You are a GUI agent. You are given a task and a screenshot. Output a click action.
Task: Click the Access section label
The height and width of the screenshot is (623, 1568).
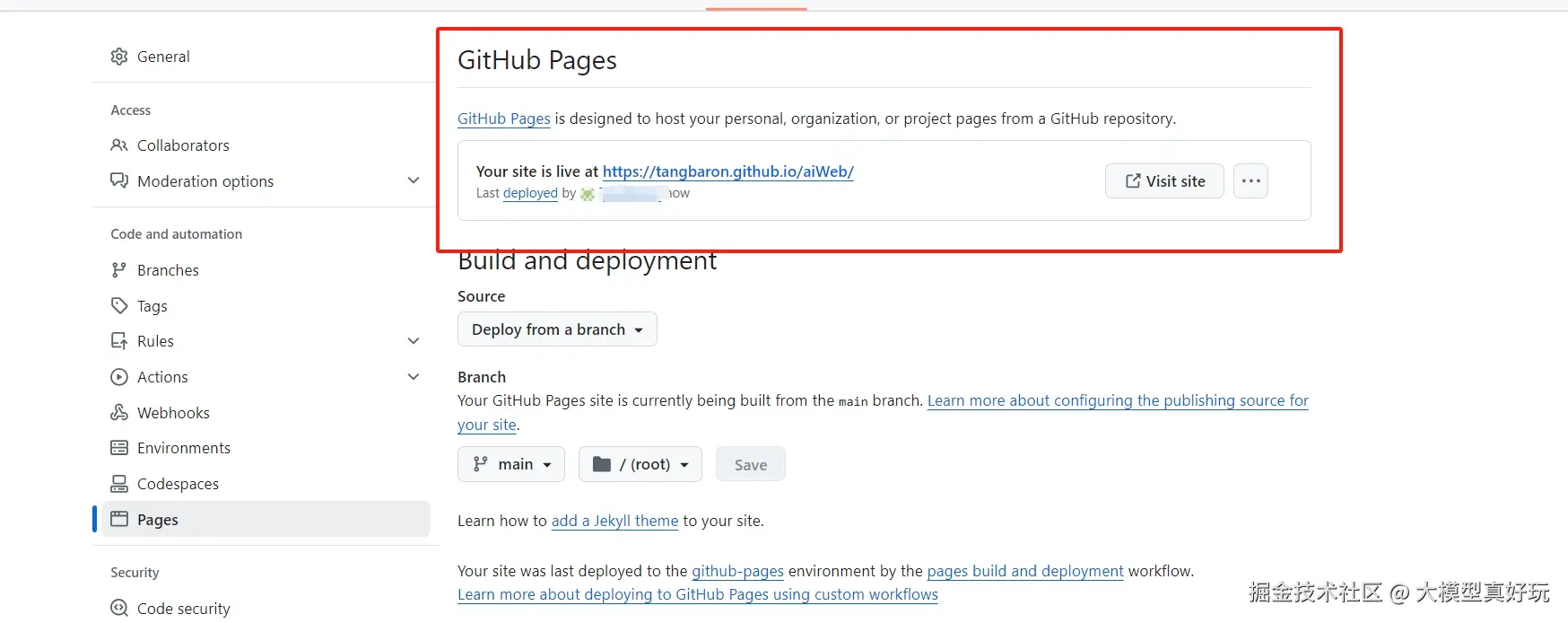(x=131, y=110)
